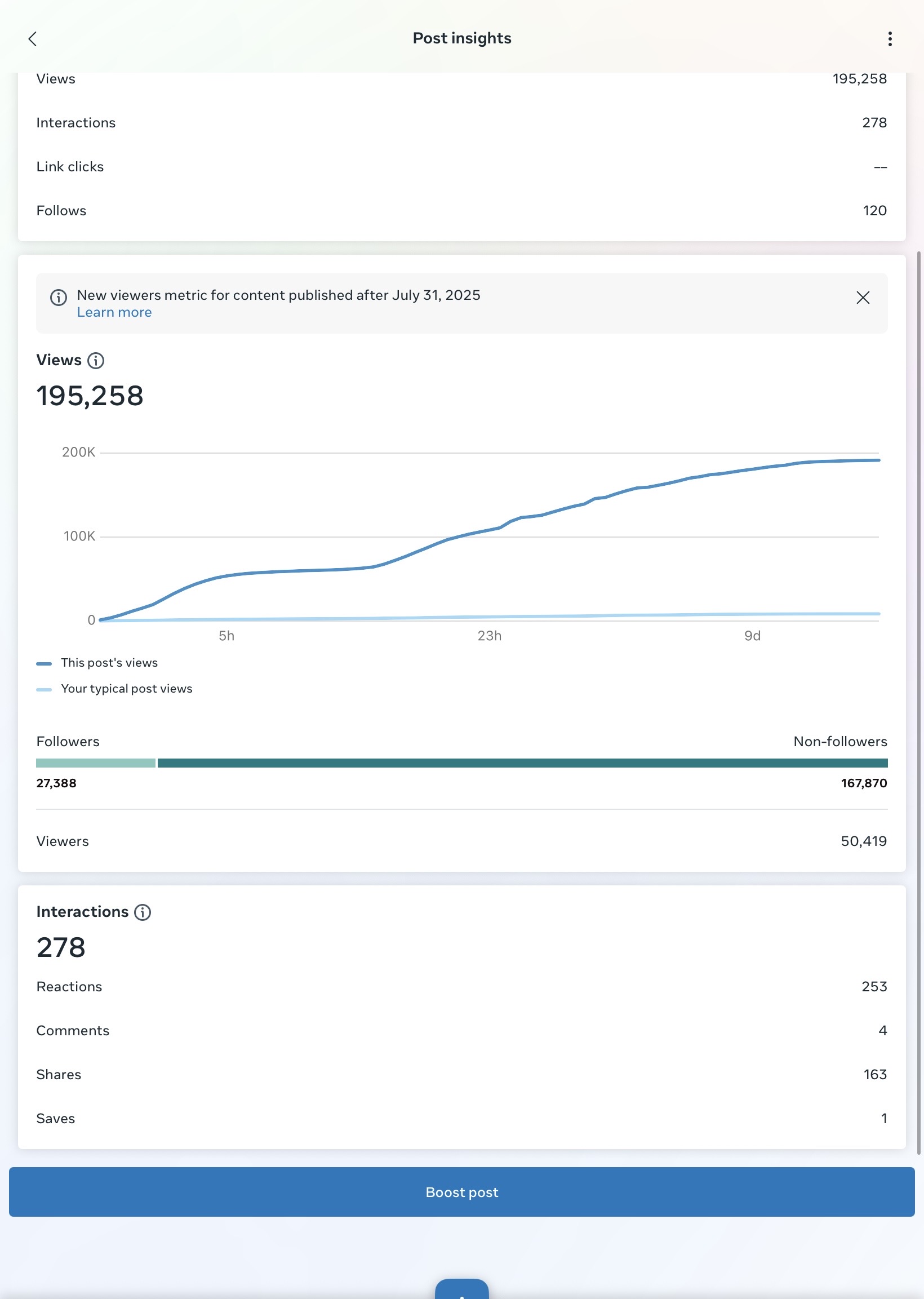
Task: Tap the Boost post button
Action: [462, 1192]
